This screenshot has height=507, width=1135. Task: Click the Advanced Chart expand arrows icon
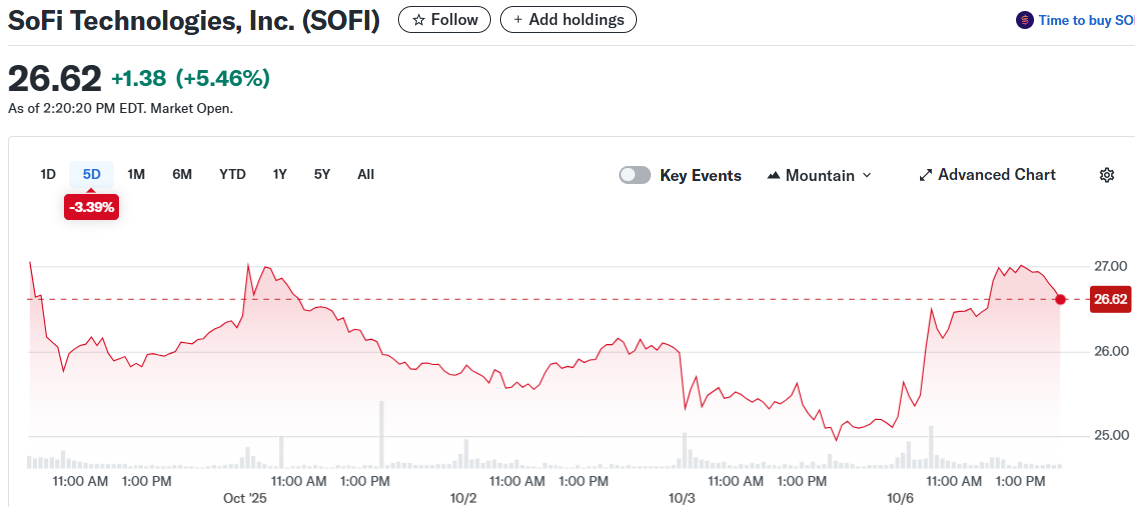coord(925,175)
